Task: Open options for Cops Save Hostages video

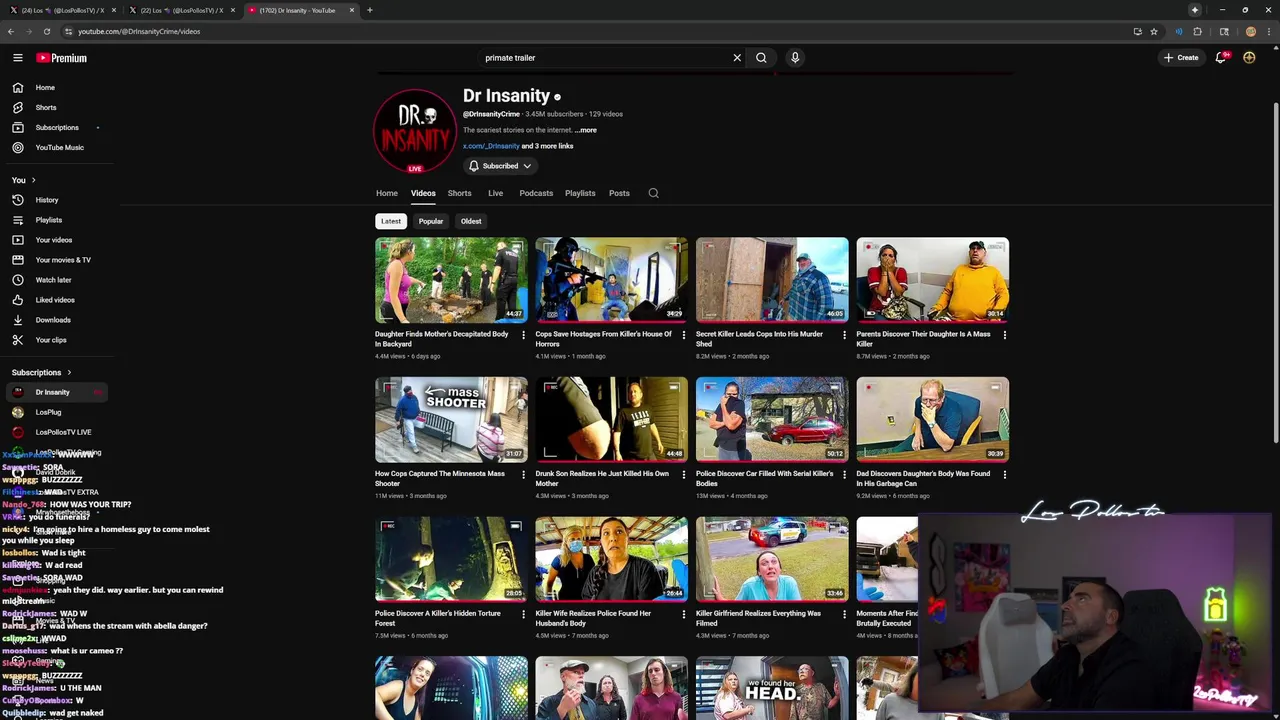Action: pos(683,335)
